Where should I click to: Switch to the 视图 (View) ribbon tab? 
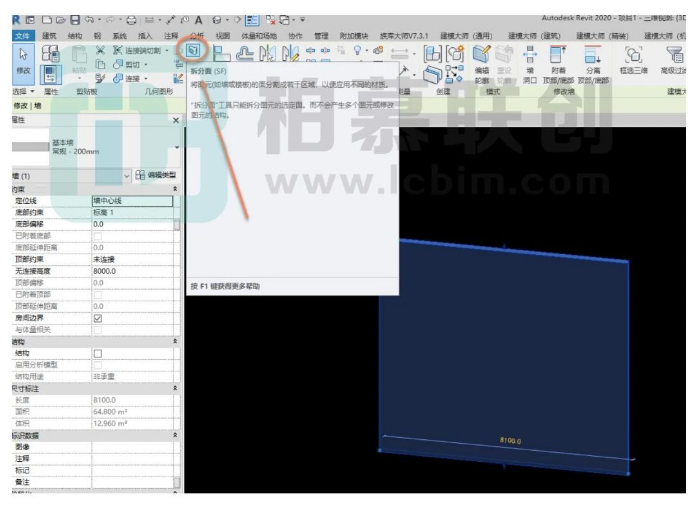(223, 36)
